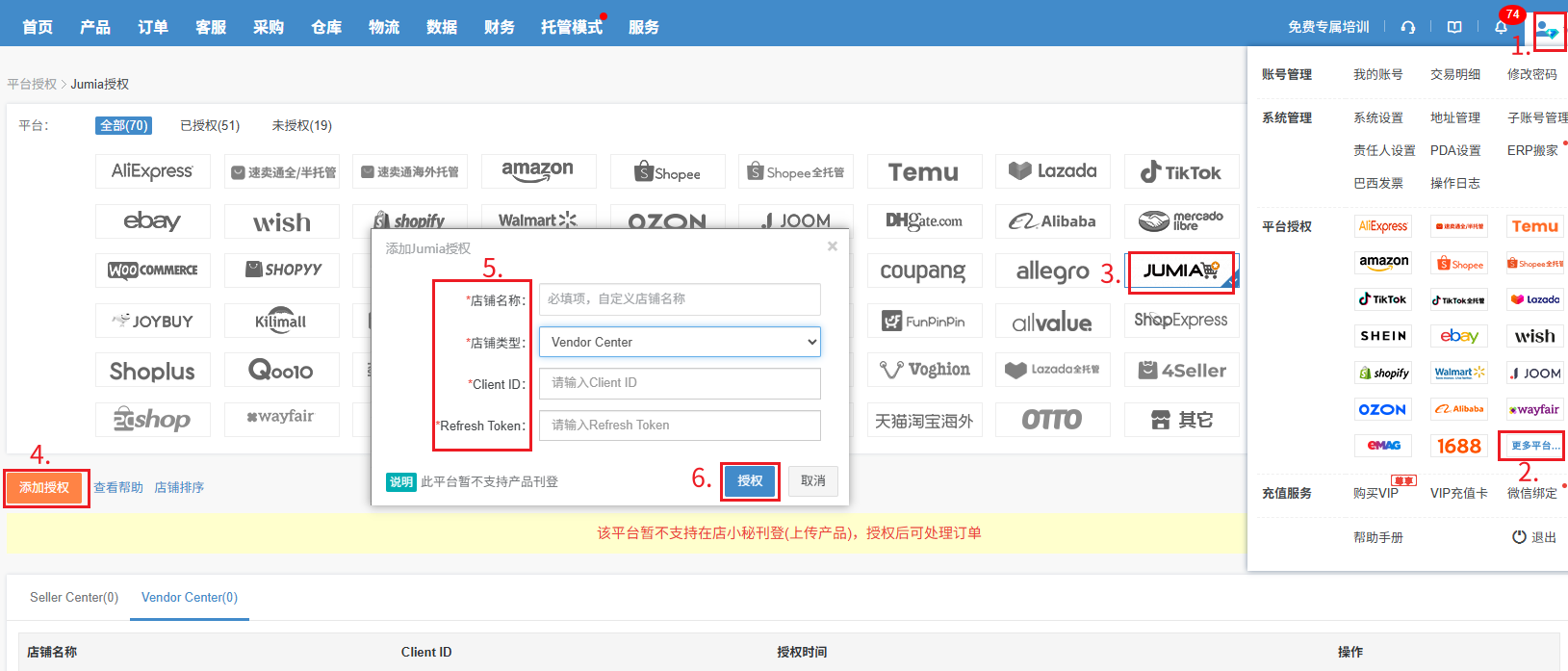Click the blue 授权 button in dialog
The height and width of the screenshot is (671, 1568).
(x=750, y=480)
